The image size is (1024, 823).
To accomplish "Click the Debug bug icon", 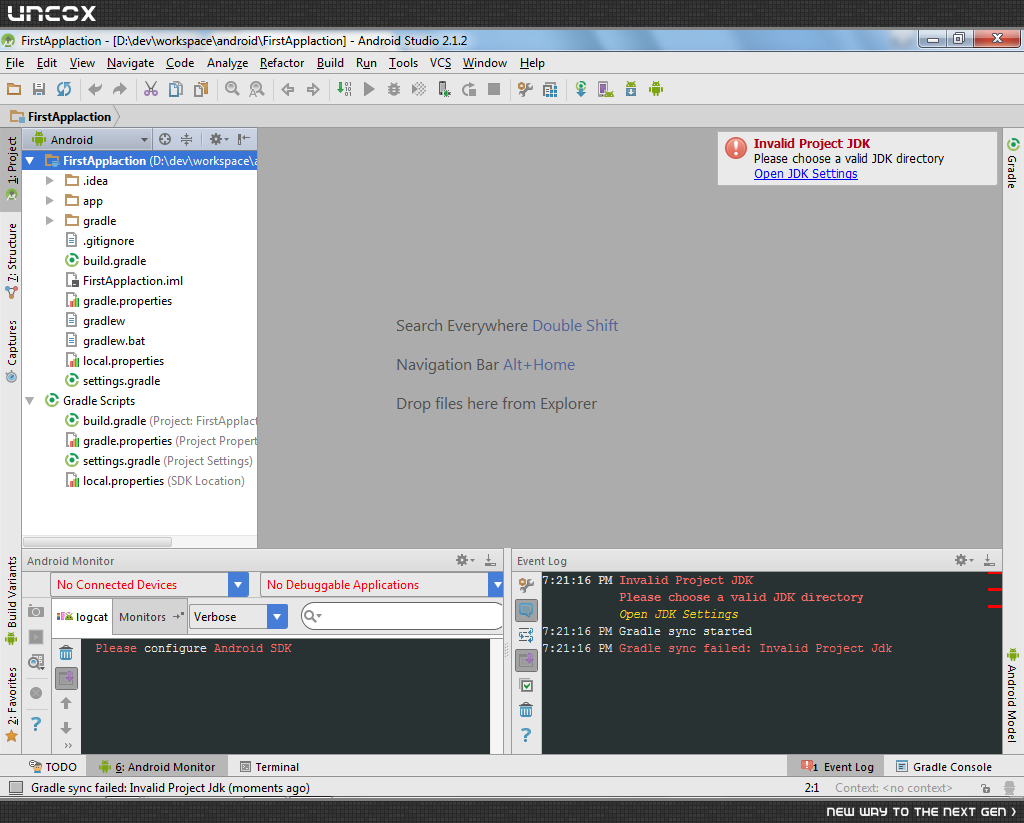I will 394,89.
